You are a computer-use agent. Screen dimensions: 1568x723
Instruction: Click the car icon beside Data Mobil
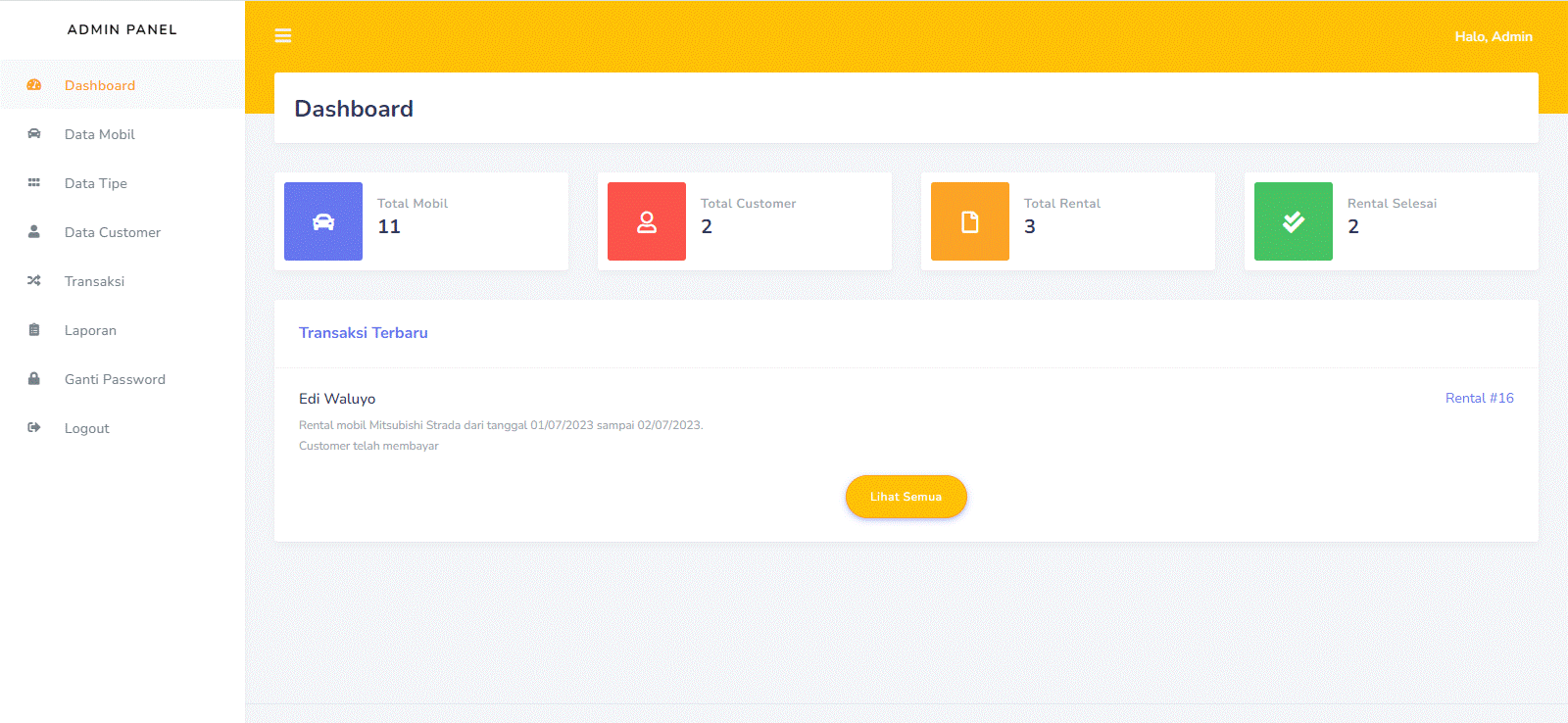coord(34,134)
